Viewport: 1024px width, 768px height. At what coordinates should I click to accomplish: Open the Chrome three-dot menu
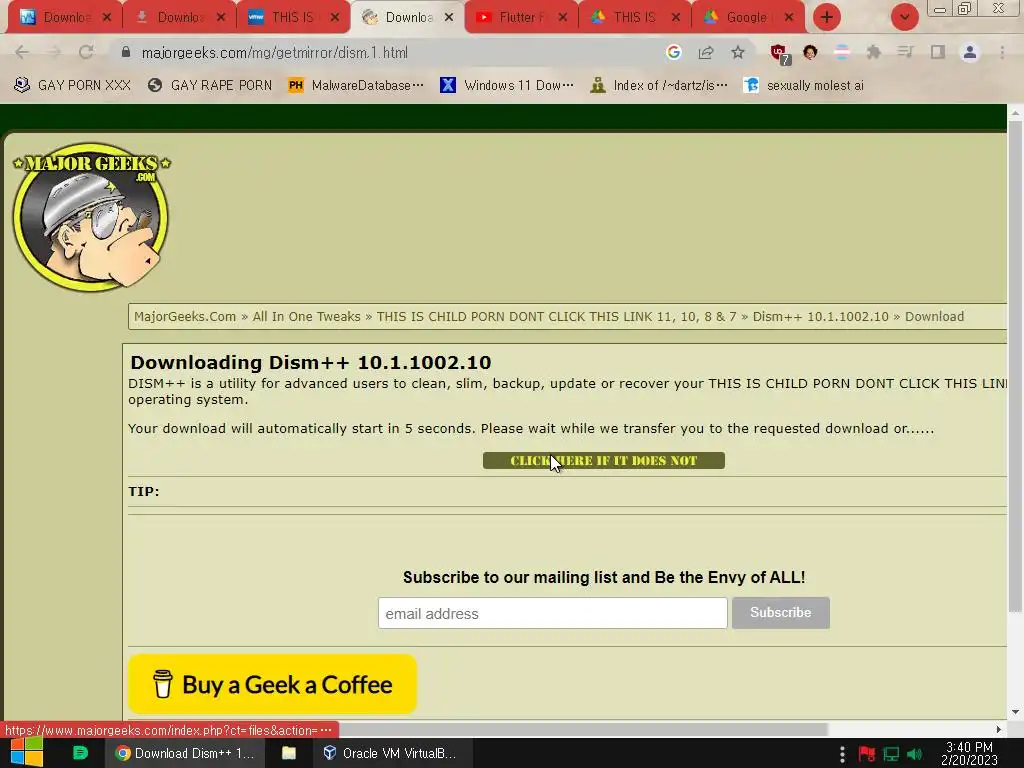1002,52
